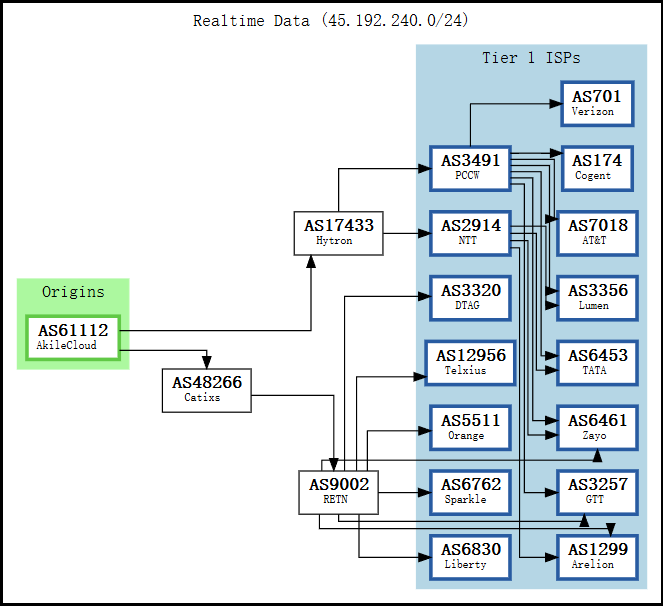The height and width of the screenshot is (606, 663).
Task: Open the AS174 Cogent node
Action: point(596,168)
